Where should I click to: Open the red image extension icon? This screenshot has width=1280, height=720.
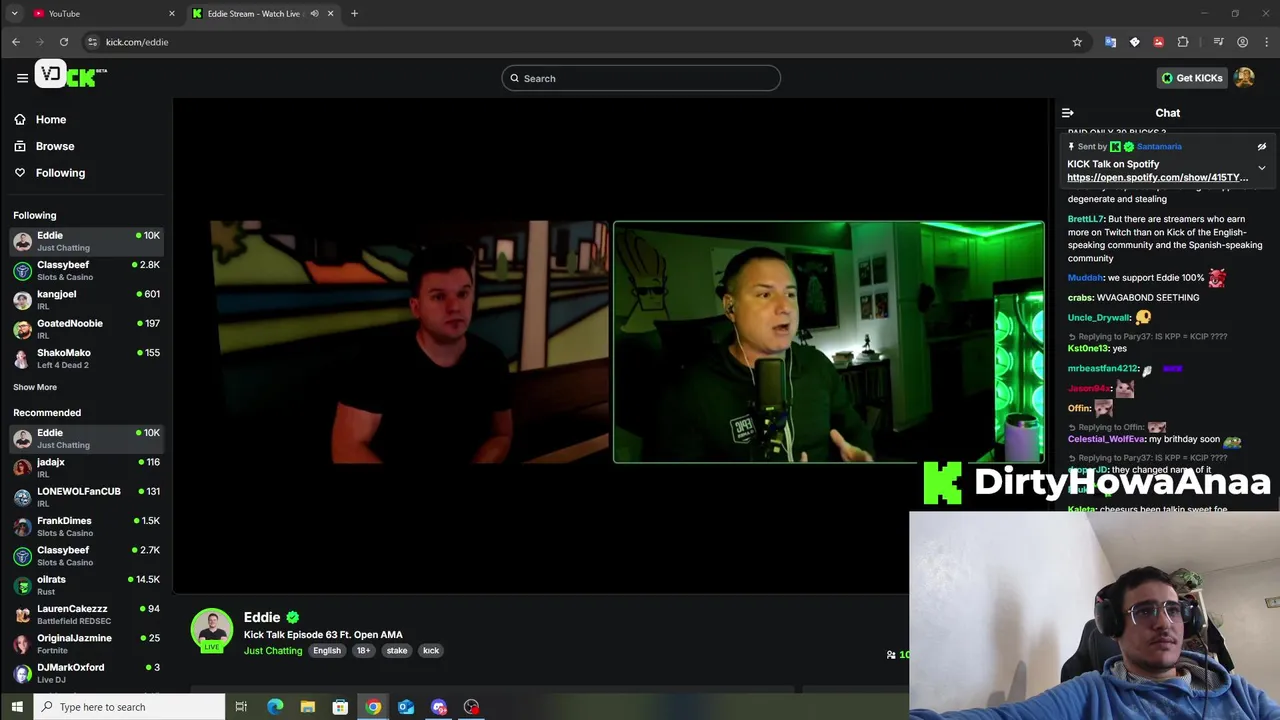click(x=1158, y=42)
